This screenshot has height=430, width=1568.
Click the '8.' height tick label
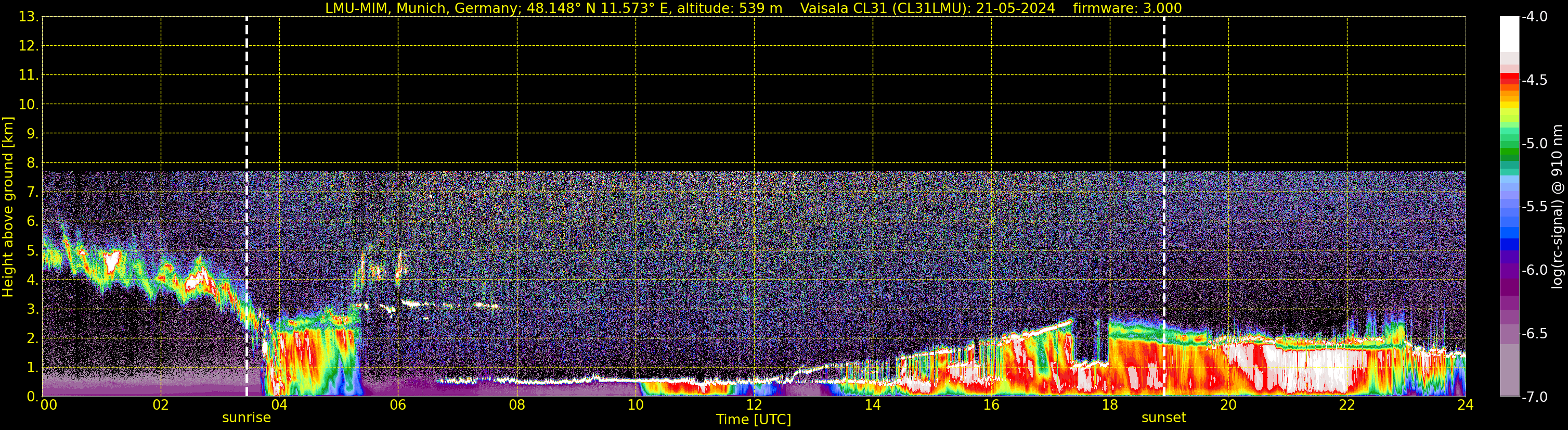[32, 163]
